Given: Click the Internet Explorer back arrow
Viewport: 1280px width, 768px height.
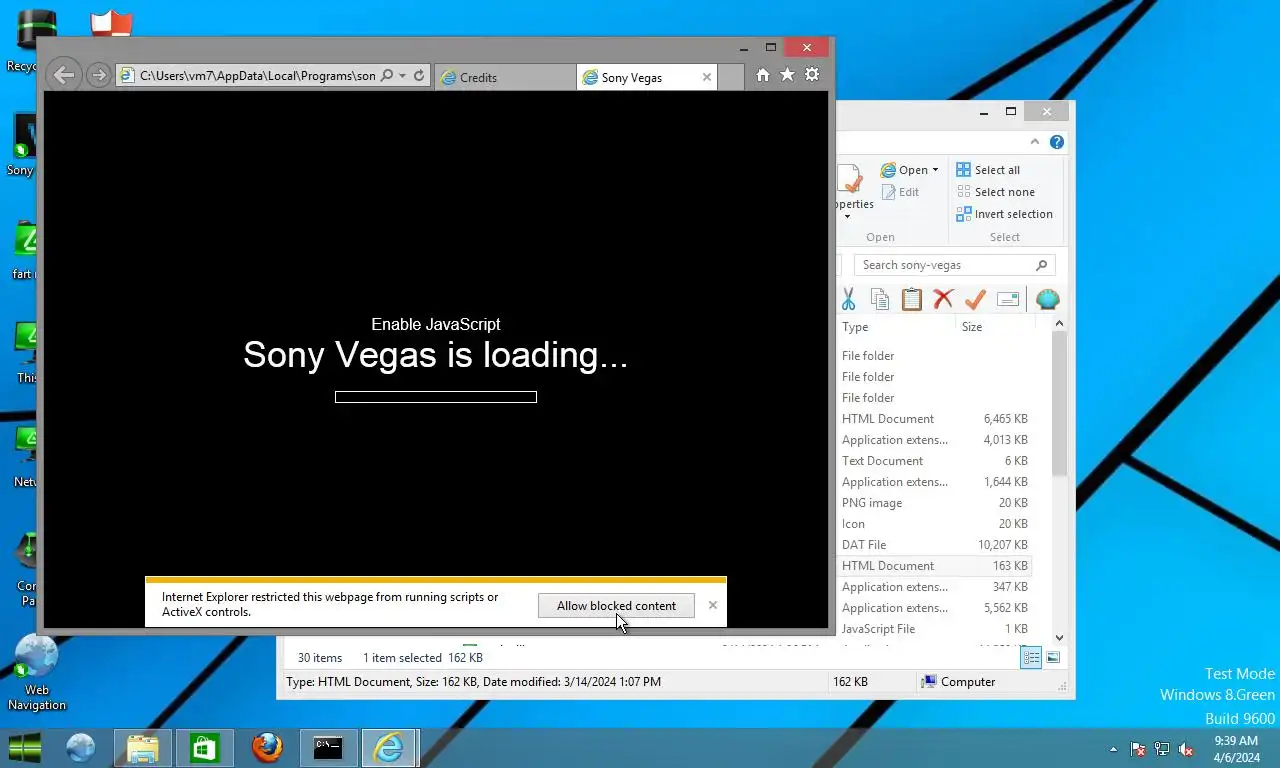Looking at the screenshot, I should click(x=63, y=75).
